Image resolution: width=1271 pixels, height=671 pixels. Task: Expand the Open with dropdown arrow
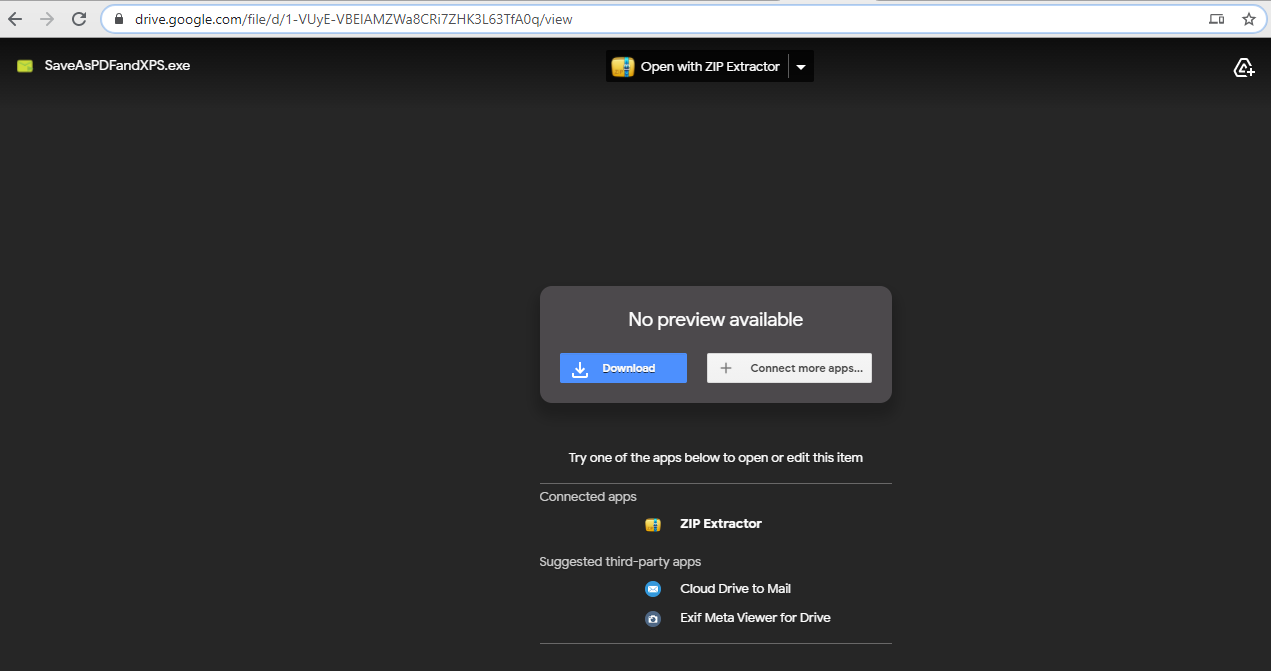[x=801, y=67]
